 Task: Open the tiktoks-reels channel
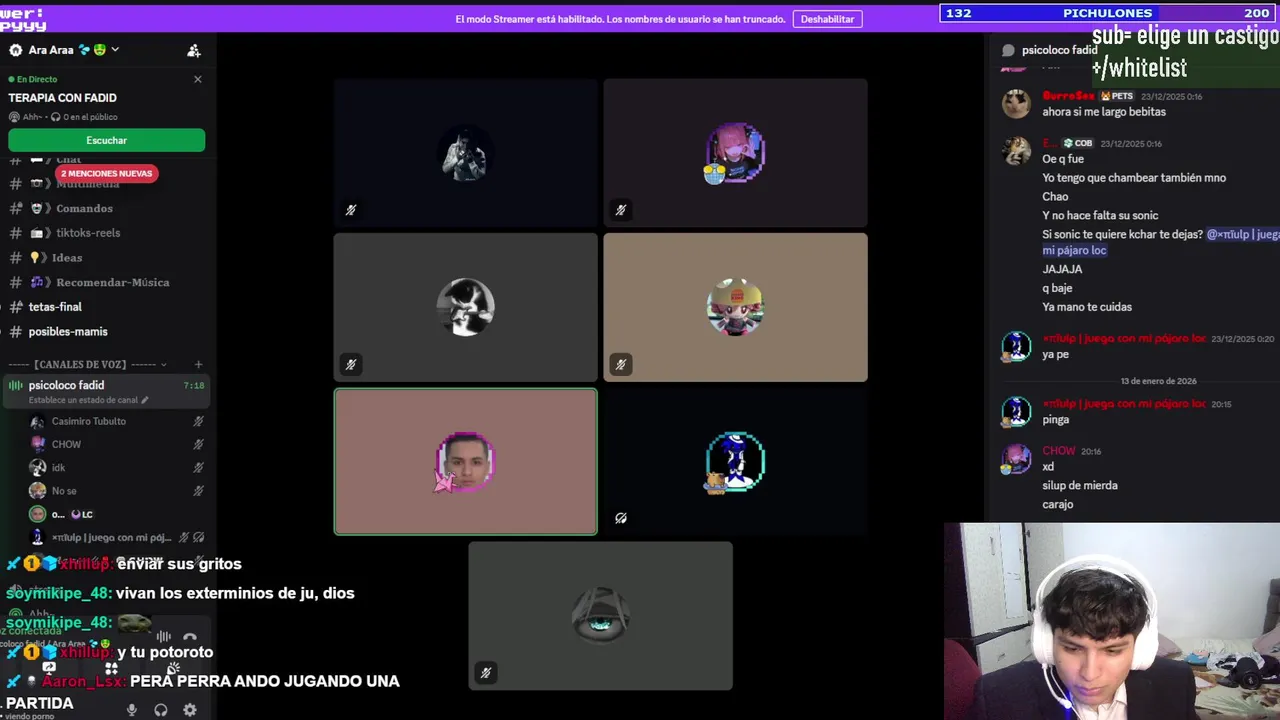88,233
